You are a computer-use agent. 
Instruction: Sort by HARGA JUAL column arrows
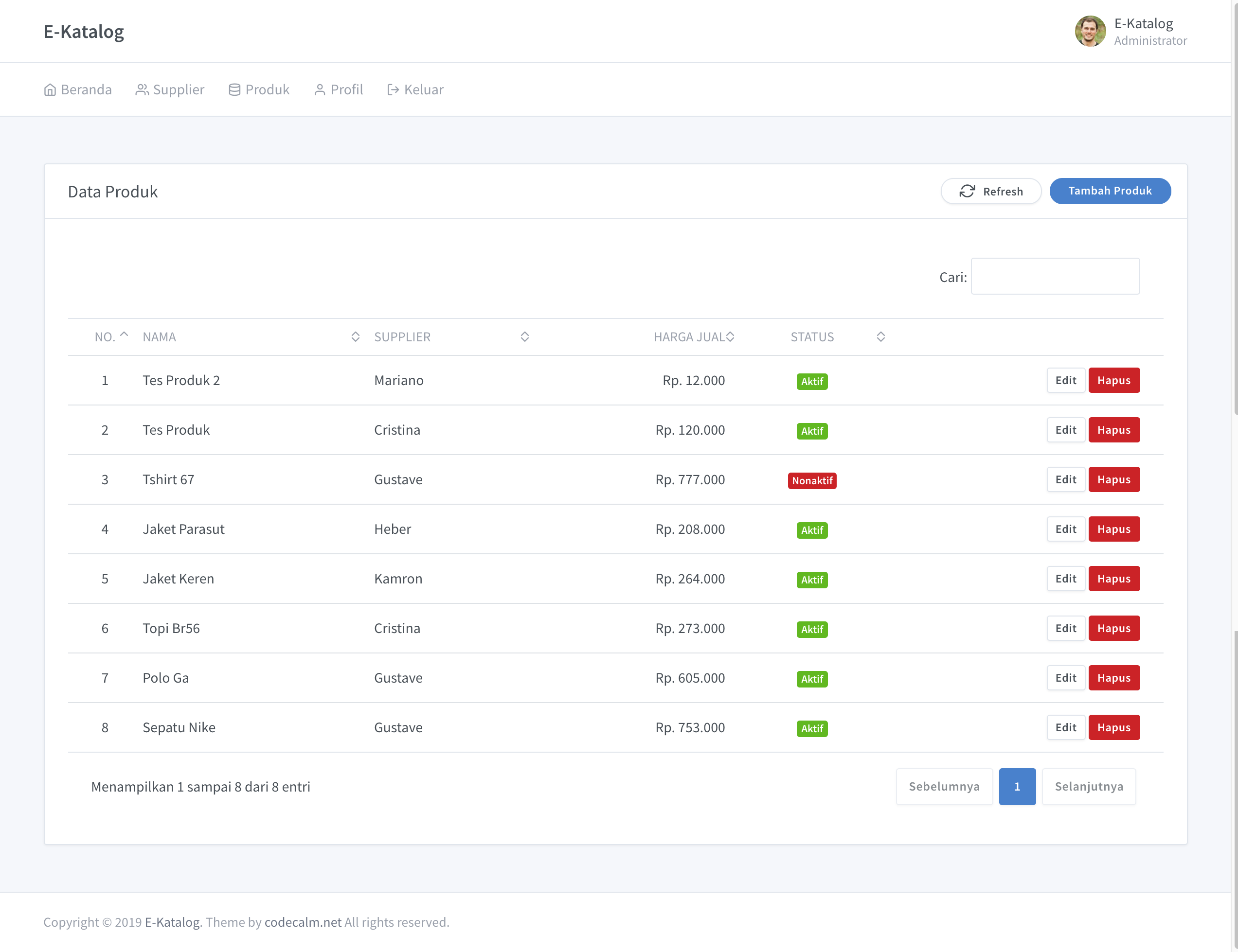[730, 336]
